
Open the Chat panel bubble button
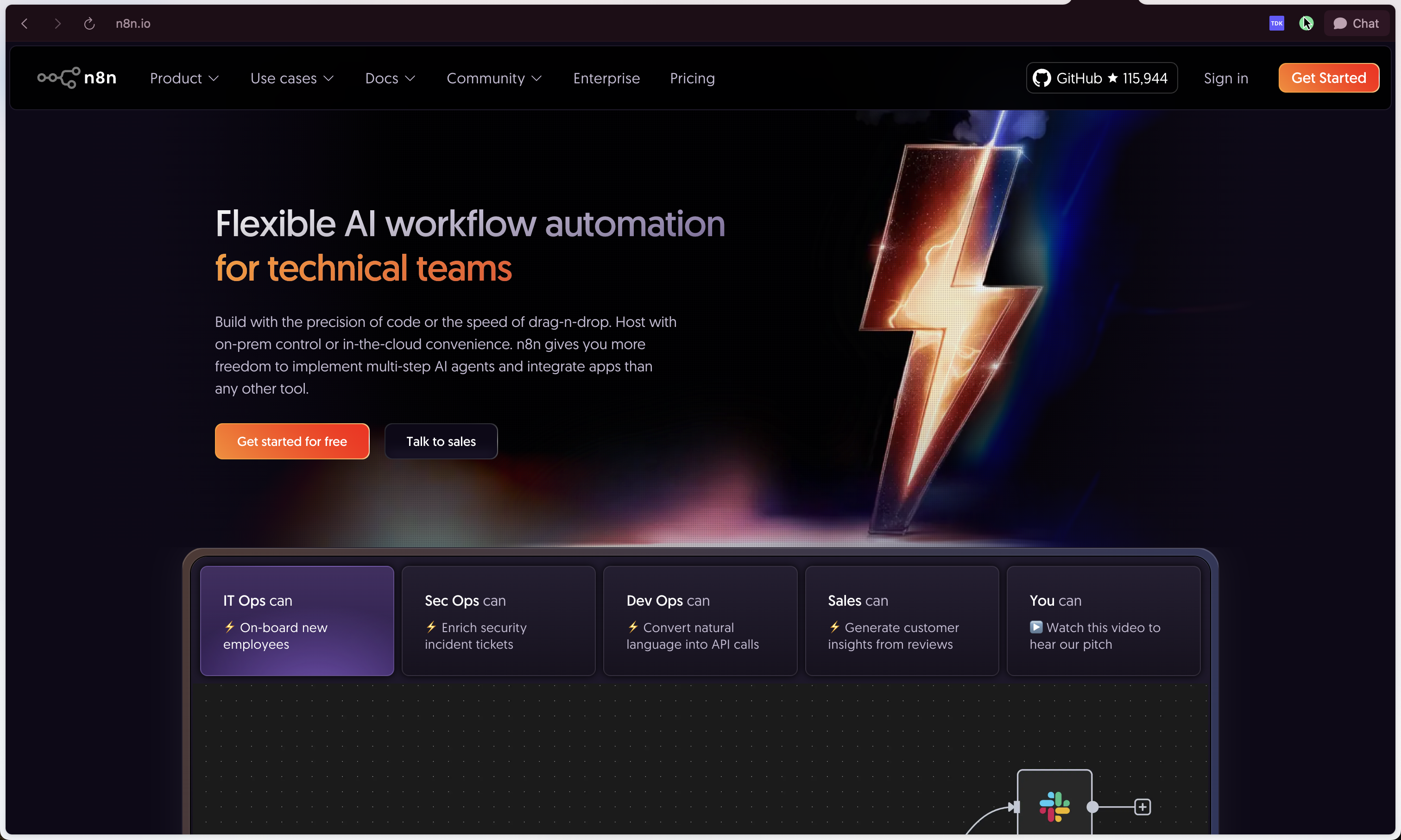(x=1356, y=23)
